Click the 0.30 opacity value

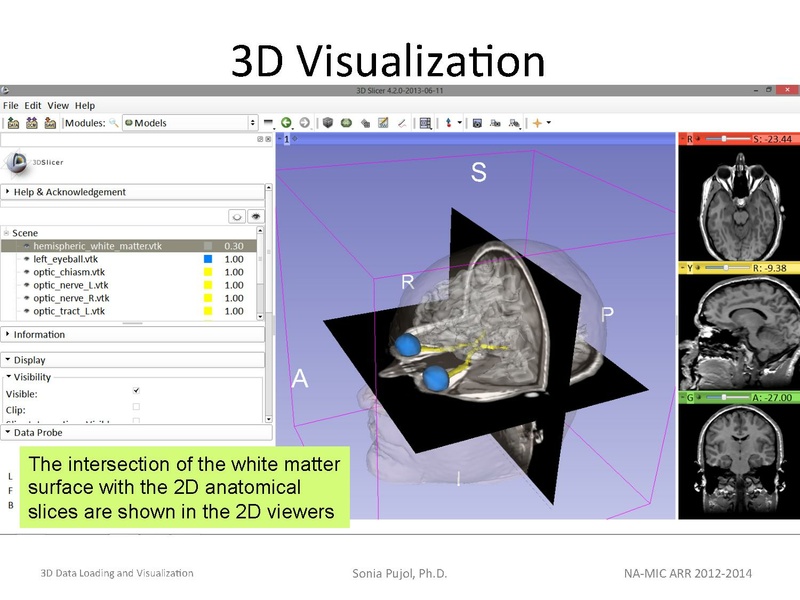(x=234, y=246)
